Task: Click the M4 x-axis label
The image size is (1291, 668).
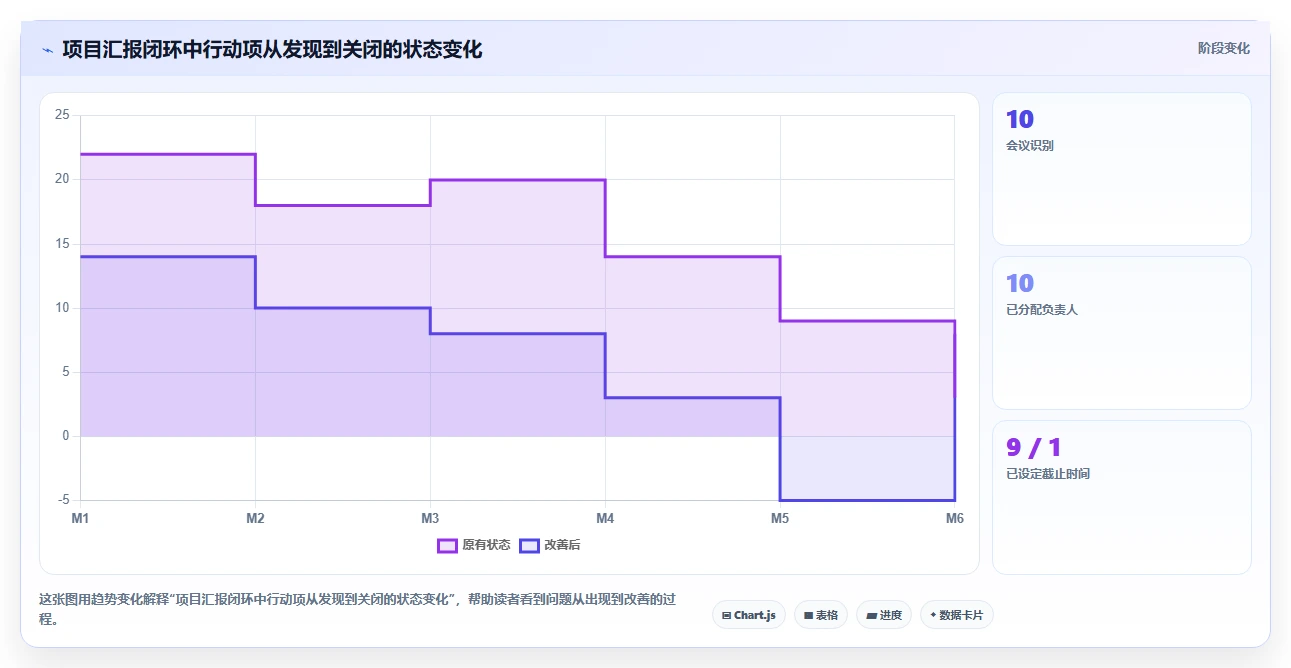Action: [x=605, y=518]
